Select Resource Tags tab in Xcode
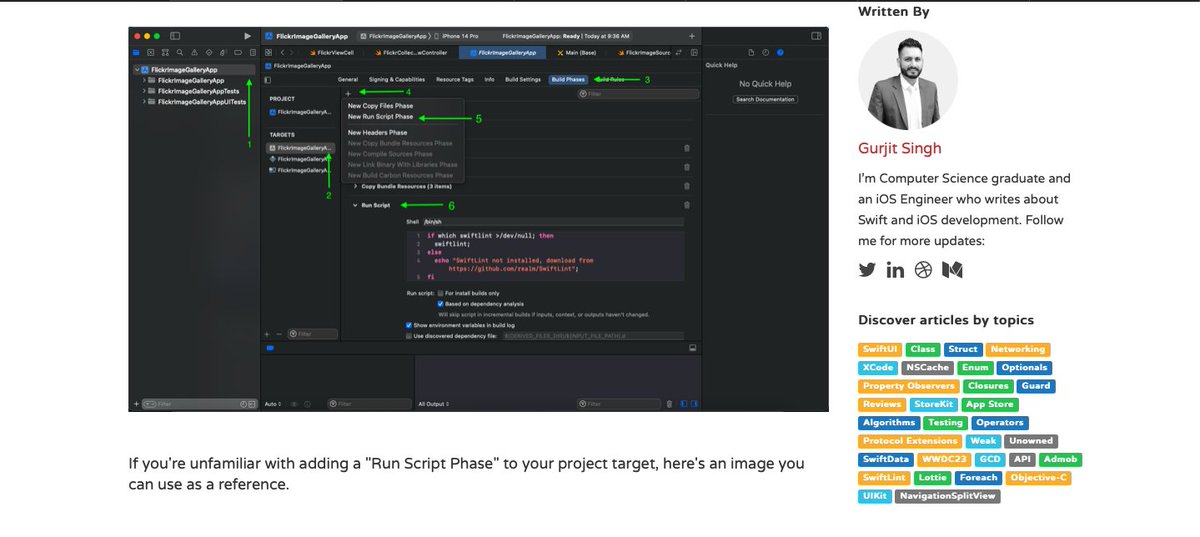Viewport: 1200px width, 537px height. (x=455, y=79)
